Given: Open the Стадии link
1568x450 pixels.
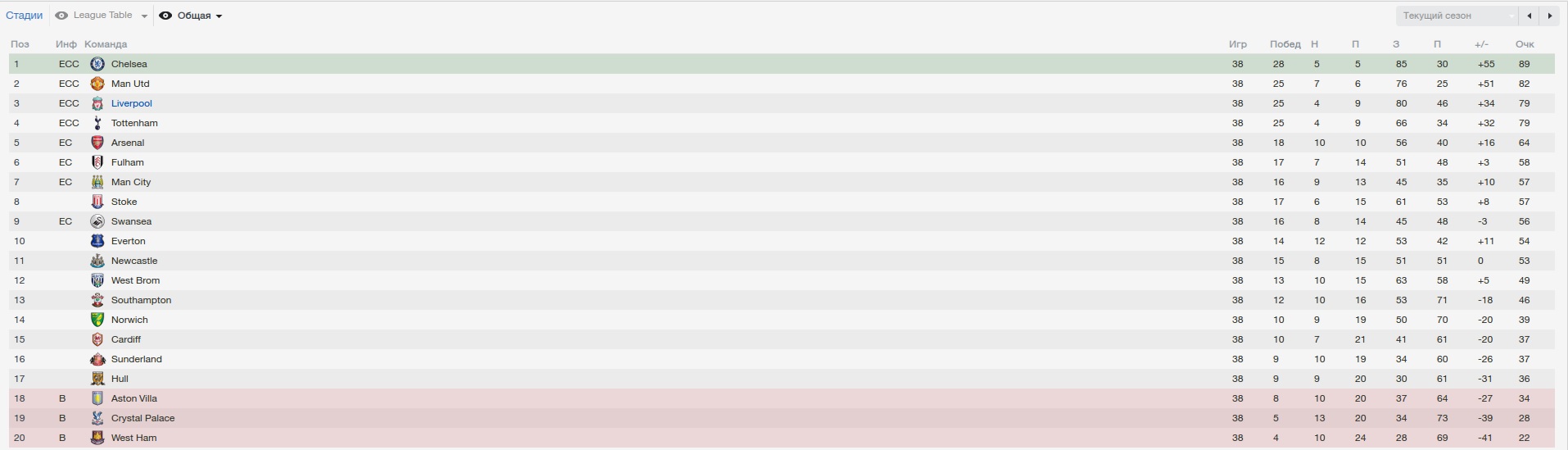Looking at the screenshot, I should tap(24, 16).
